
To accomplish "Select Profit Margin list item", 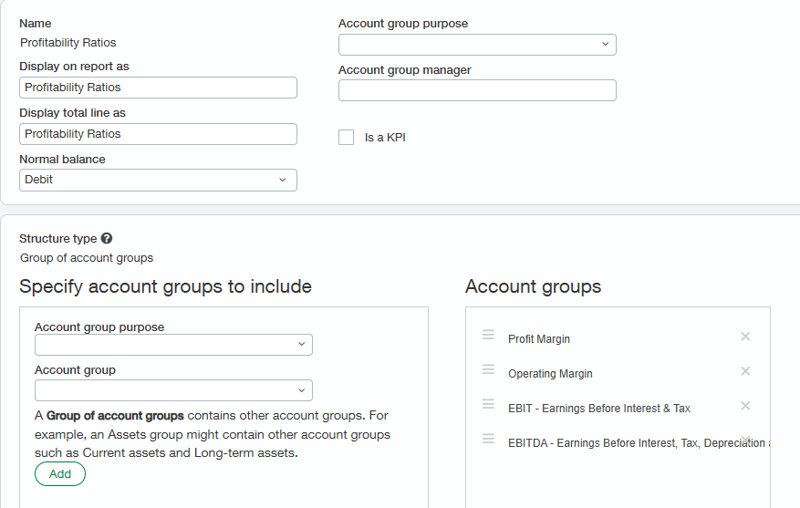I will 539,339.
